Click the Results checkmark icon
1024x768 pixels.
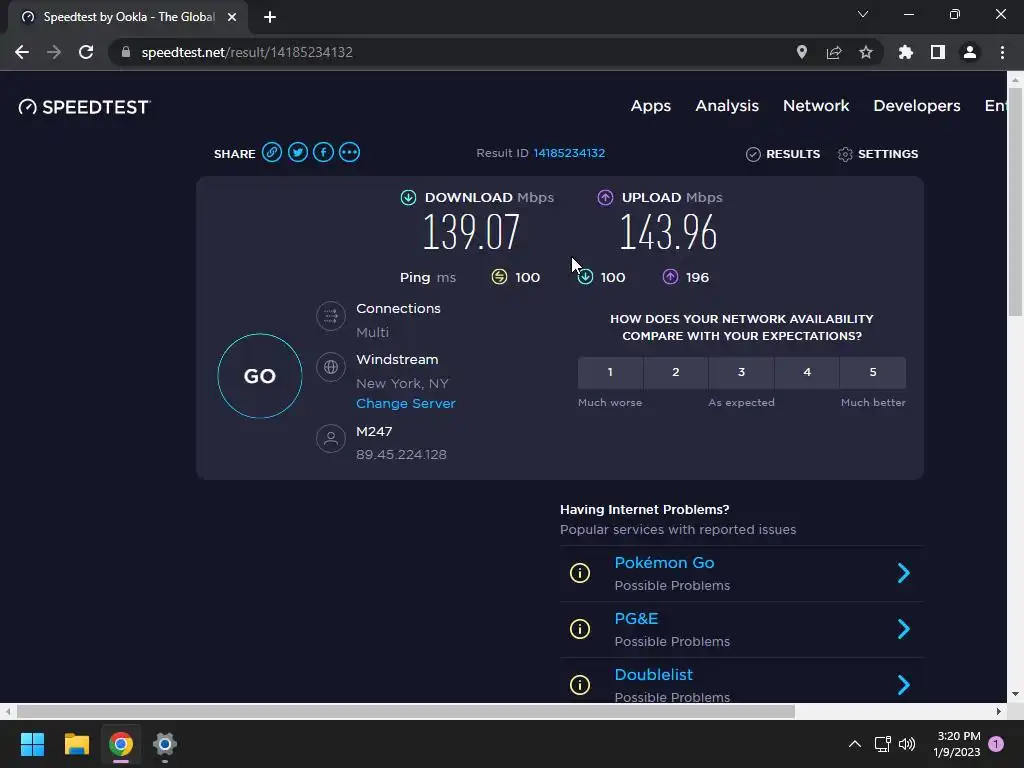pyautogui.click(x=753, y=154)
